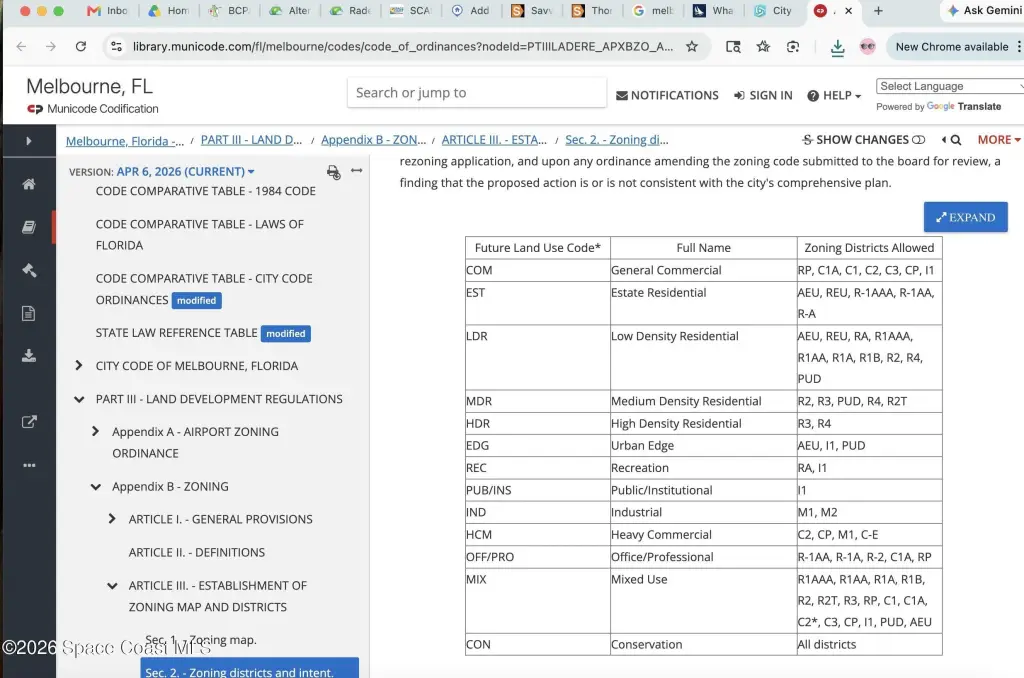Click the gavel icon in left sidebar
This screenshot has height=678, width=1024.
point(29,270)
